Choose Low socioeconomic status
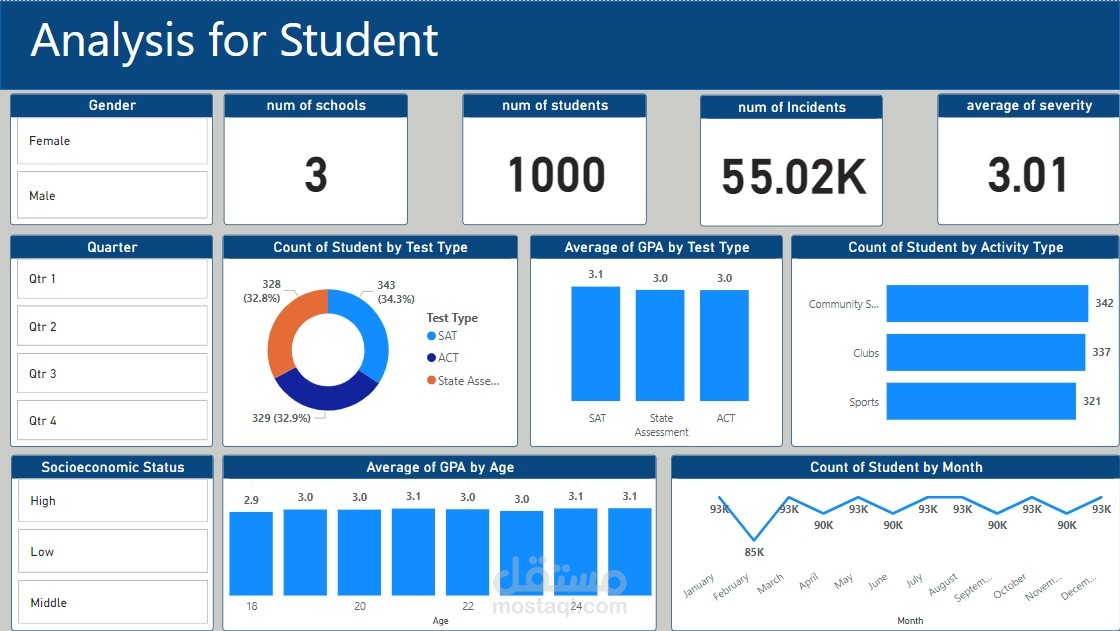This screenshot has width=1120, height=631. click(112, 551)
